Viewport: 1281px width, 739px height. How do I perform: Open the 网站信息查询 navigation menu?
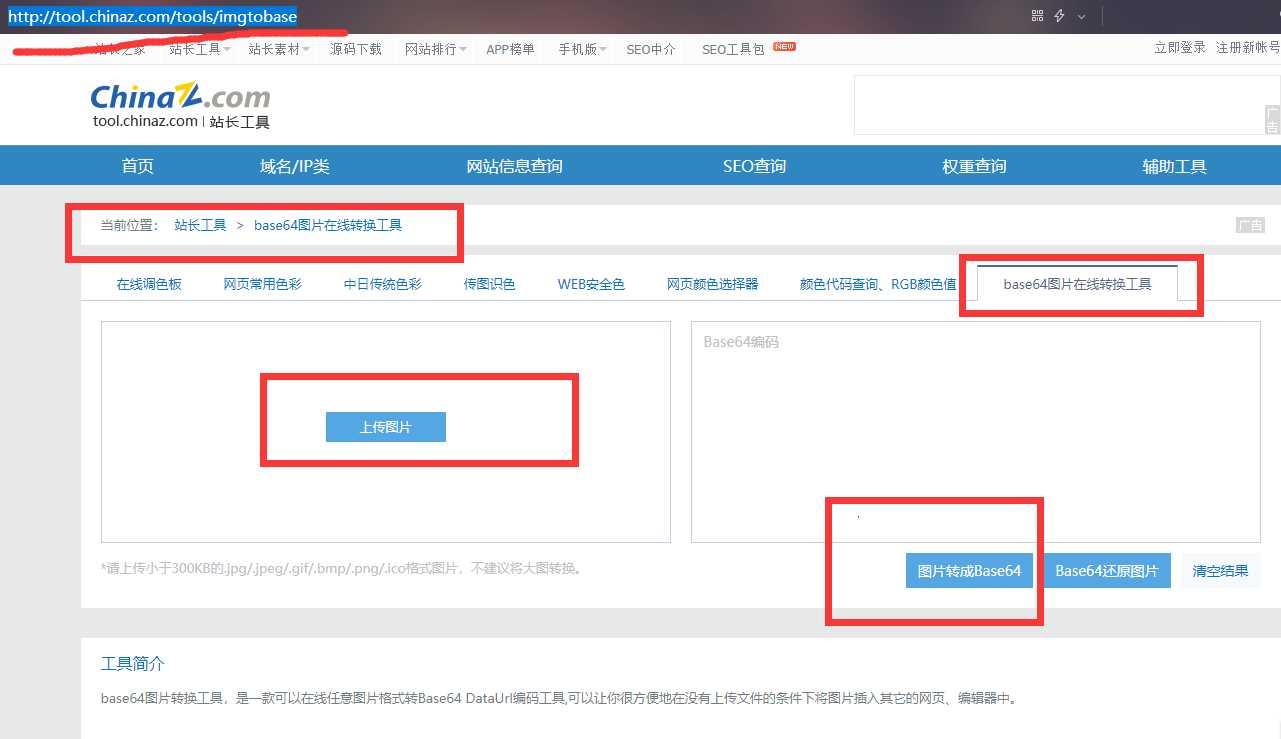point(515,166)
